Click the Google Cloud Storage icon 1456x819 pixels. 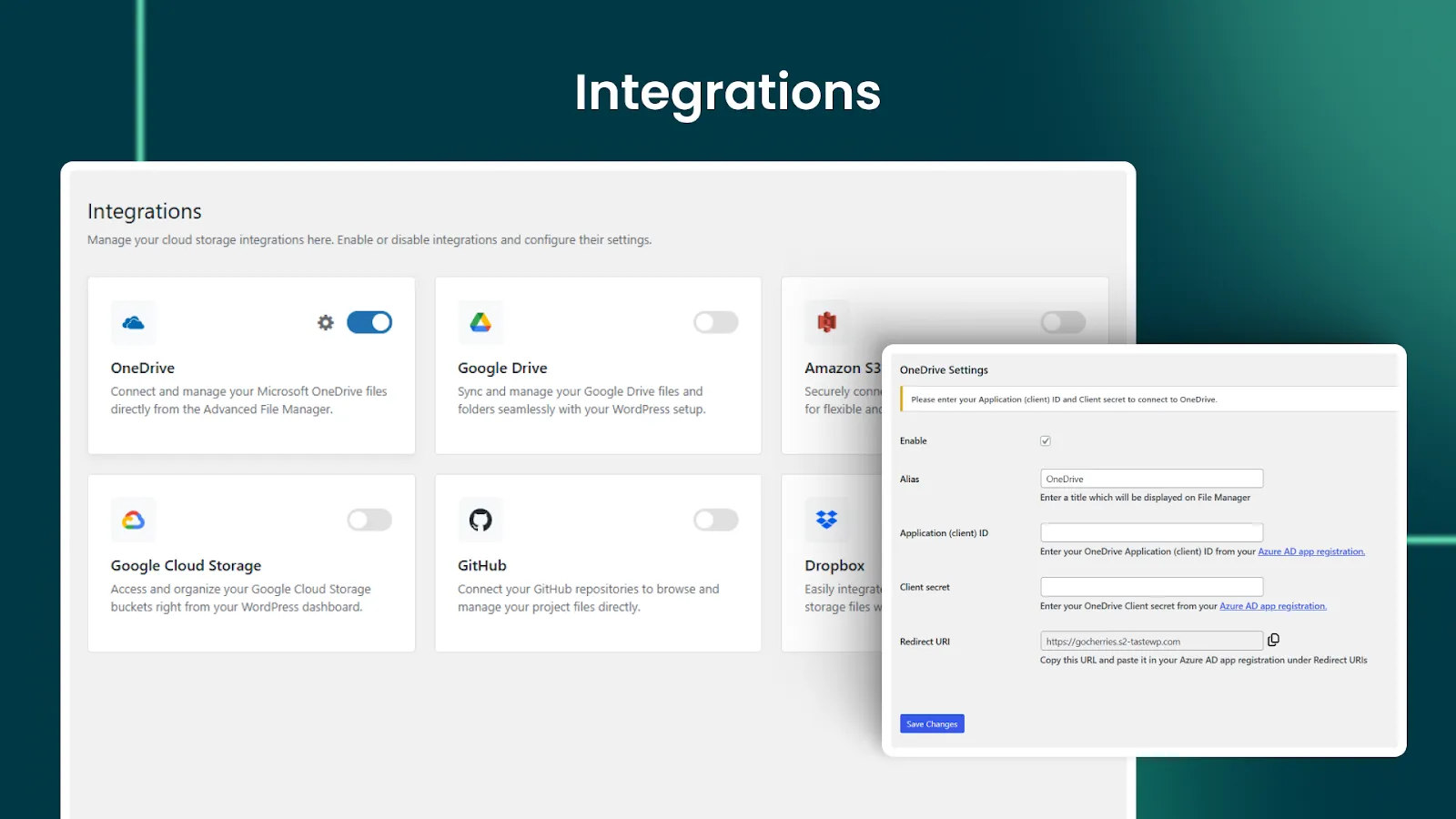point(133,520)
